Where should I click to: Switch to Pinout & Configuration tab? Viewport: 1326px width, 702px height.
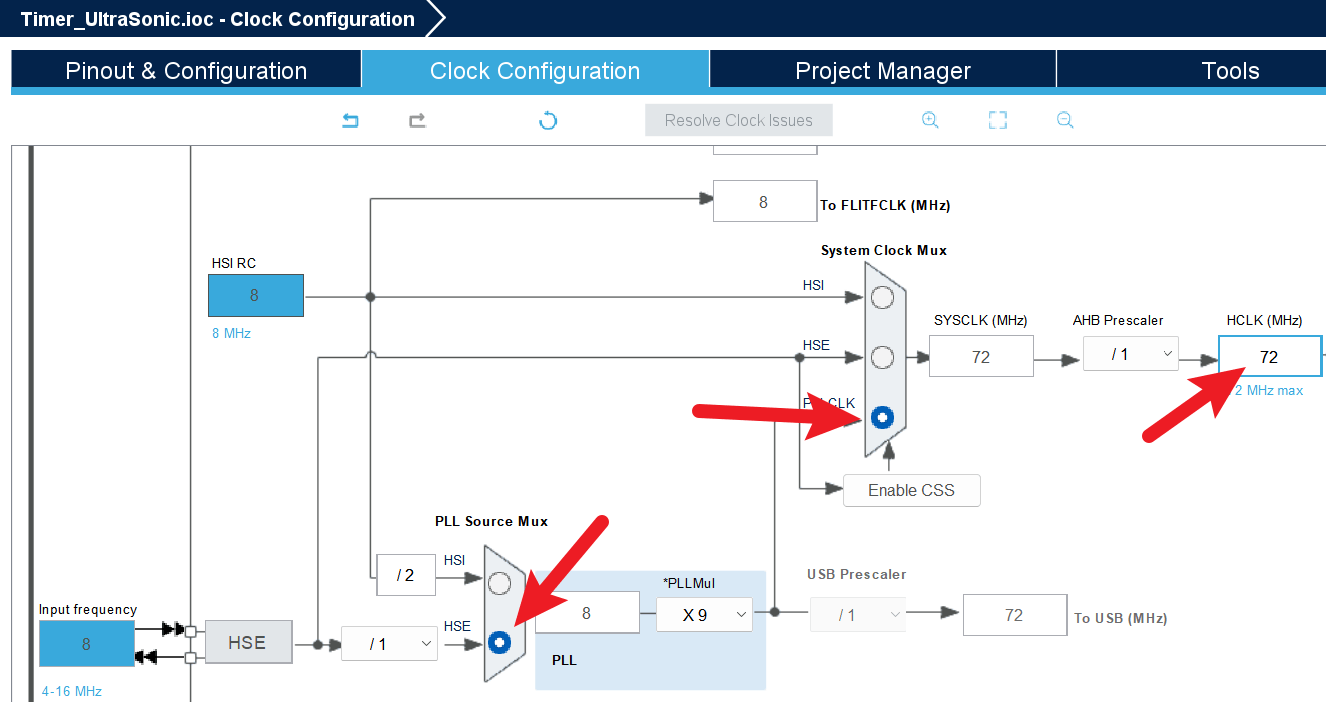[x=186, y=71]
